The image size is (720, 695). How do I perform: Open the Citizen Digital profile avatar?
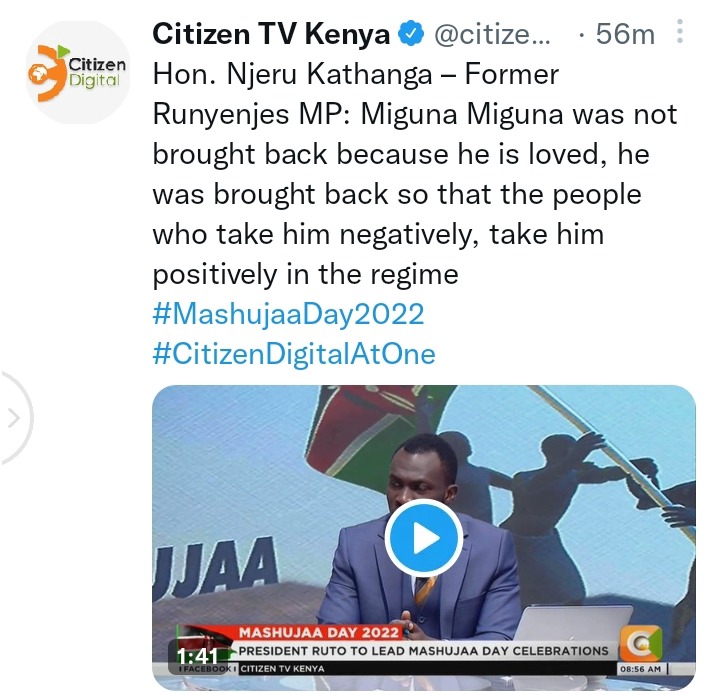pos(78,73)
